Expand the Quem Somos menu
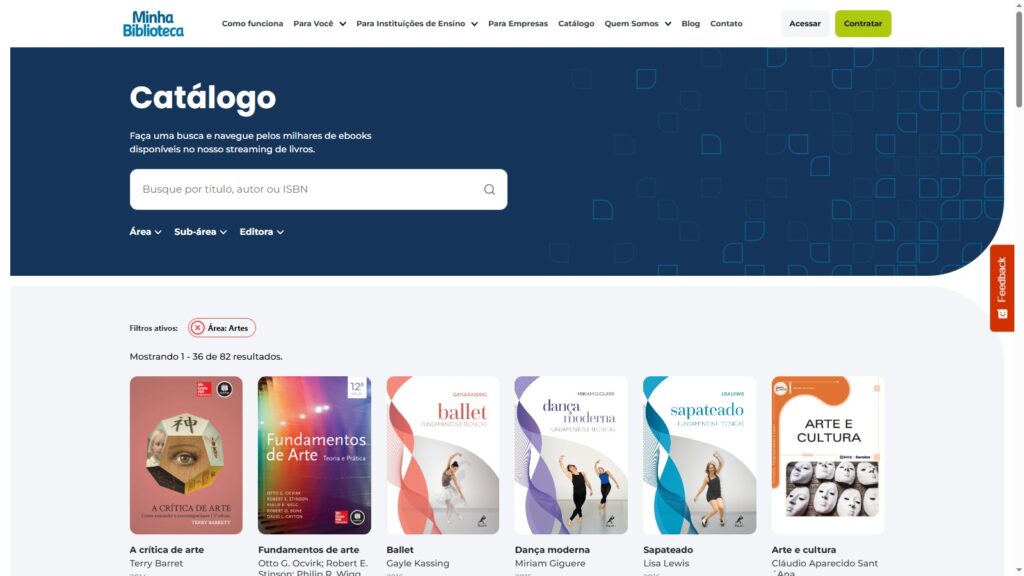 click(x=637, y=24)
